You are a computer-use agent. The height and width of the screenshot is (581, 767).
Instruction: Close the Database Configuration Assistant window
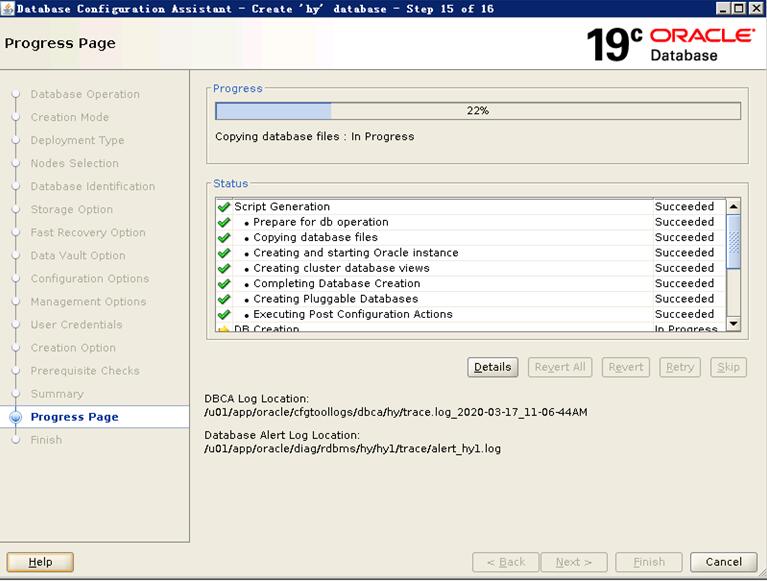click(756, 8)
